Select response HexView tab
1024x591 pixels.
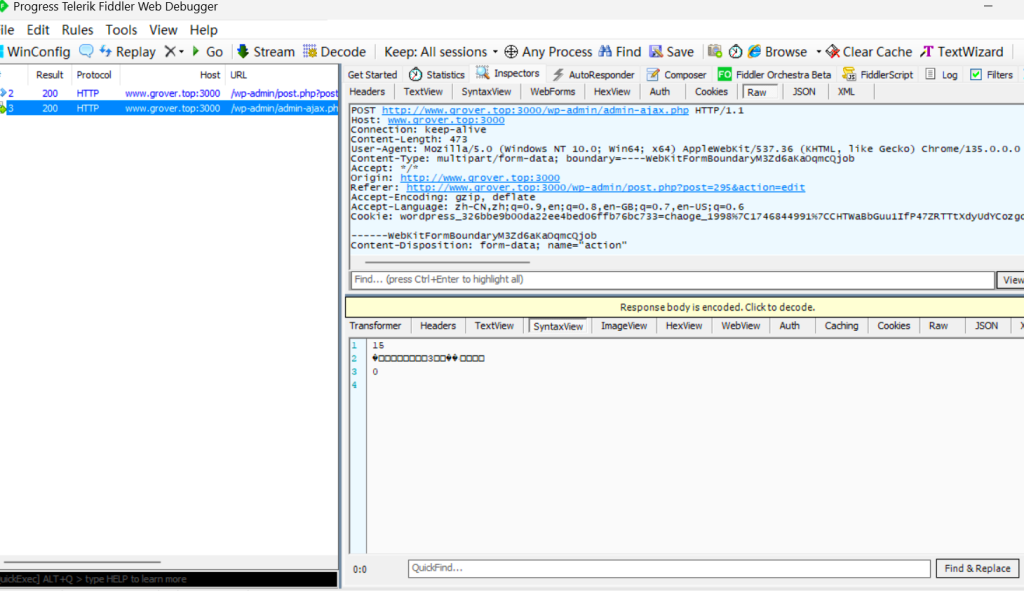coord(684,326)
